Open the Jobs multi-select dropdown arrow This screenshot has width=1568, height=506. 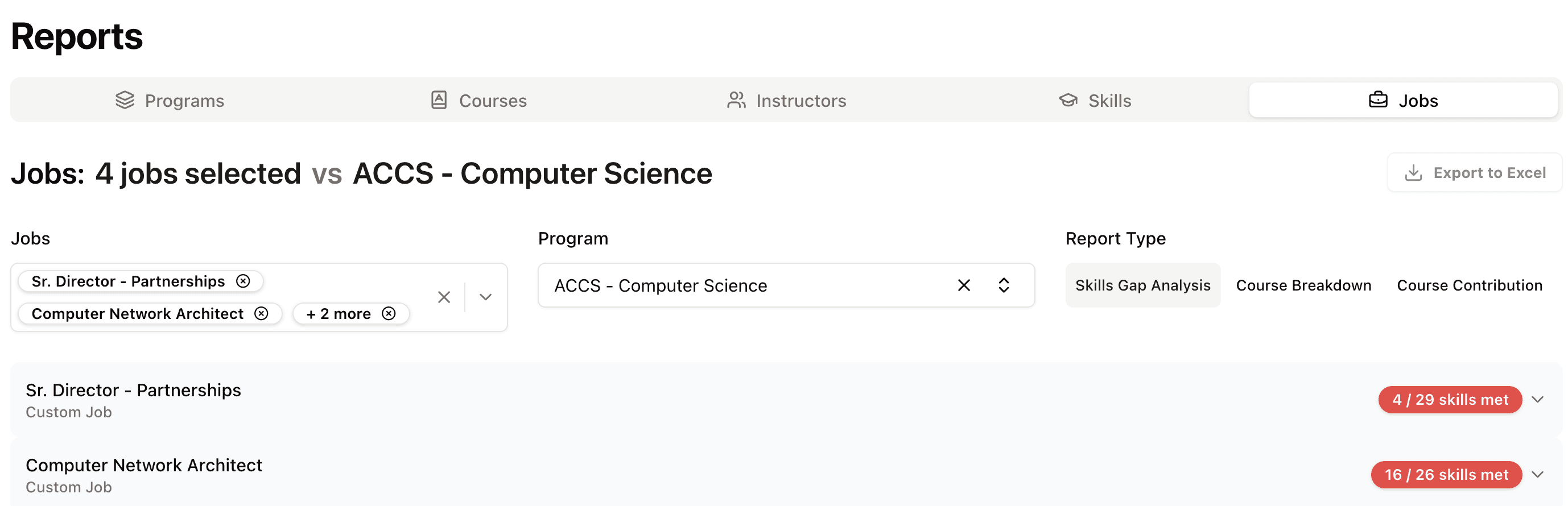click(485, 297)
